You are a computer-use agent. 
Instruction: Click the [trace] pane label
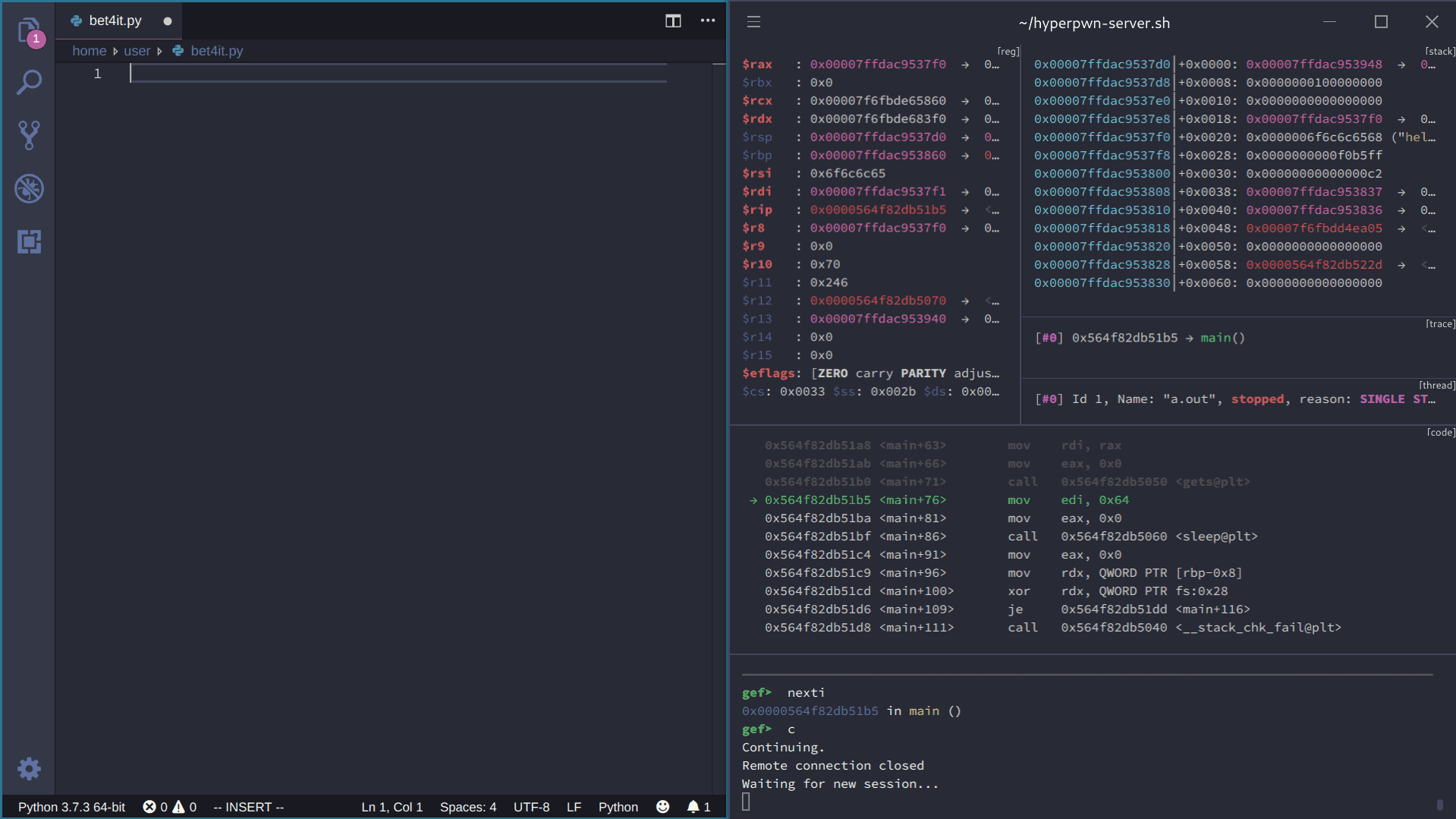[1440, 324]
